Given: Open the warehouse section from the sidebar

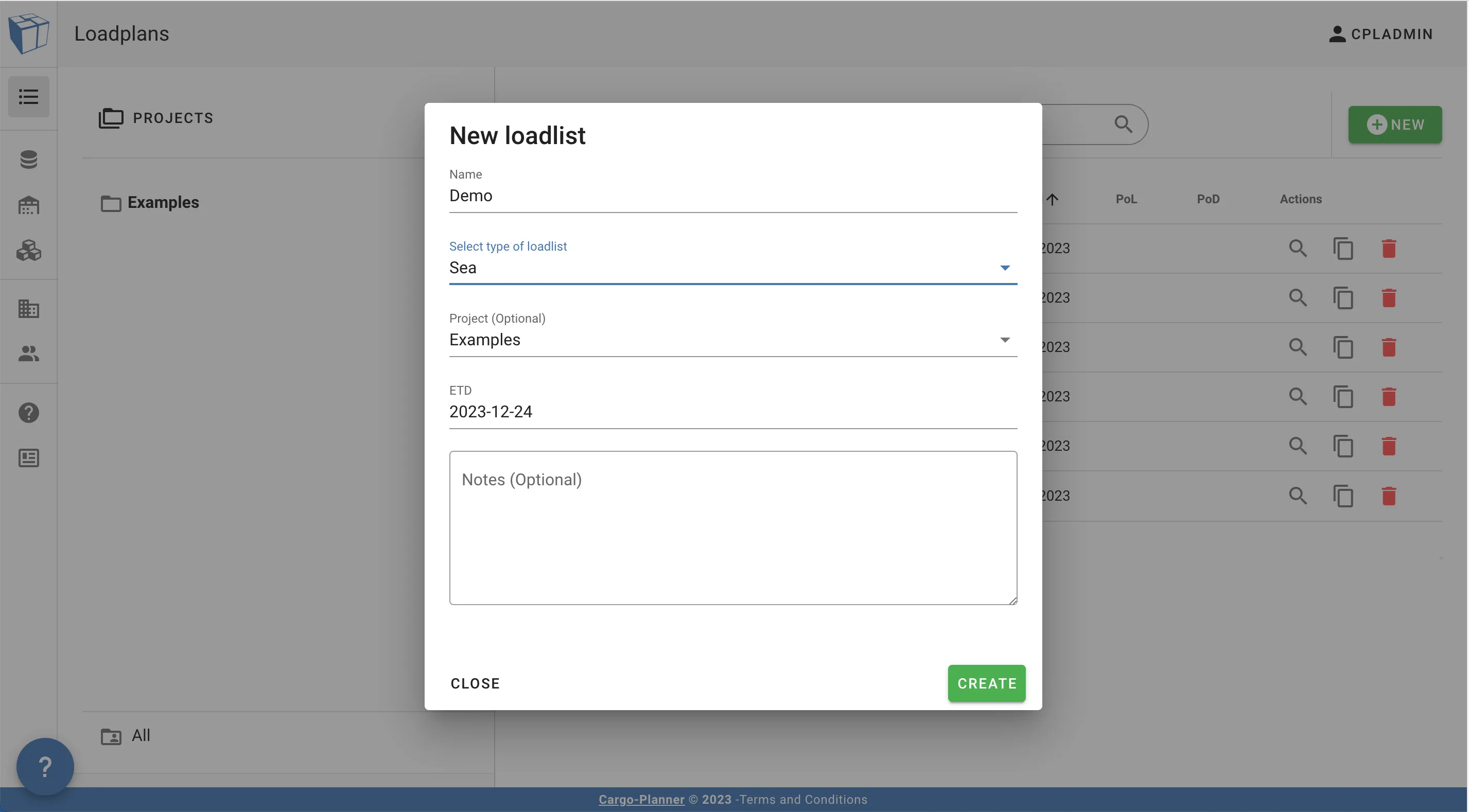Looking at the screenshot, I should click(x=28, y=205).
